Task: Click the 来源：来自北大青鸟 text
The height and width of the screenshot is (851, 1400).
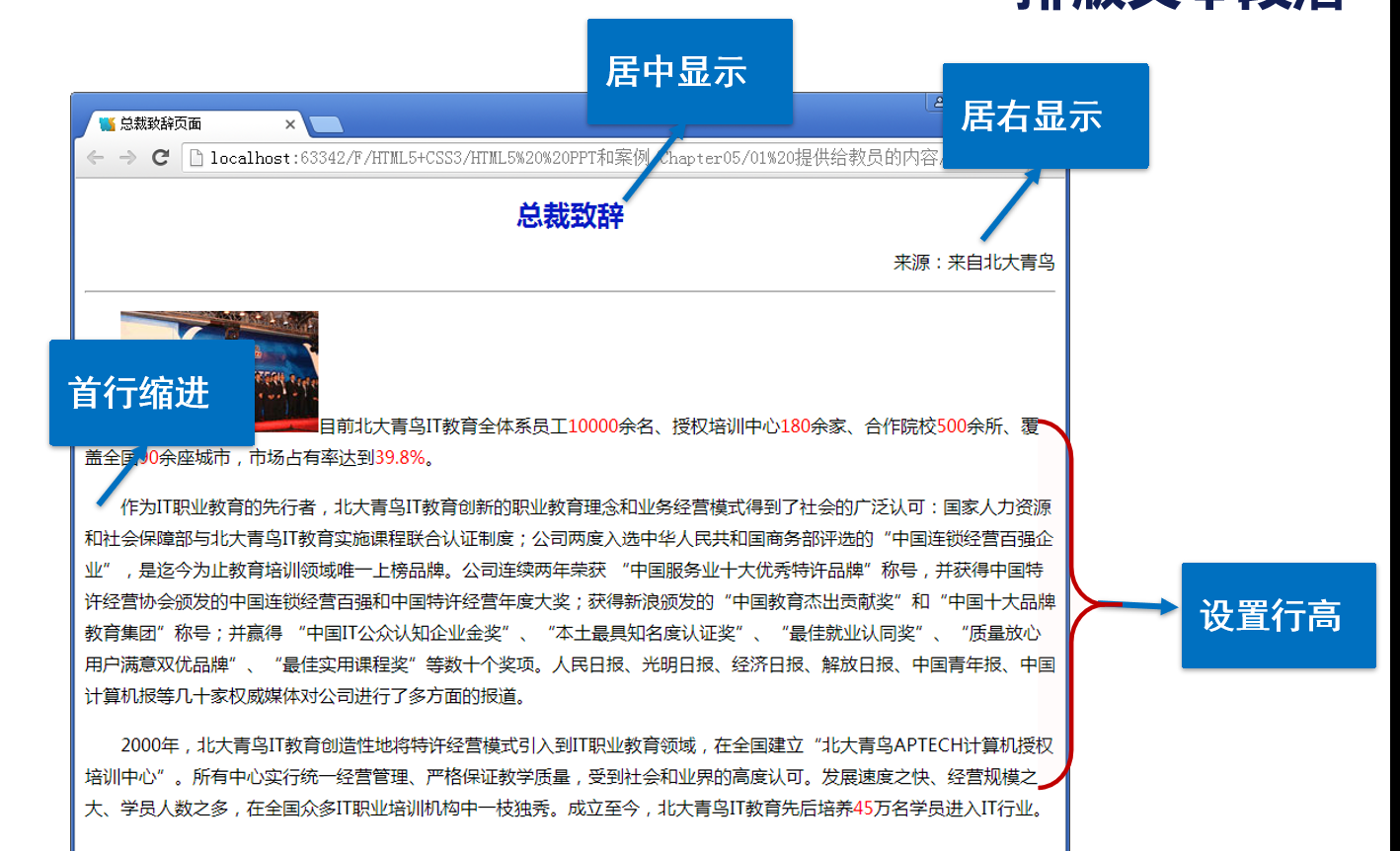Action: [974, 263]
